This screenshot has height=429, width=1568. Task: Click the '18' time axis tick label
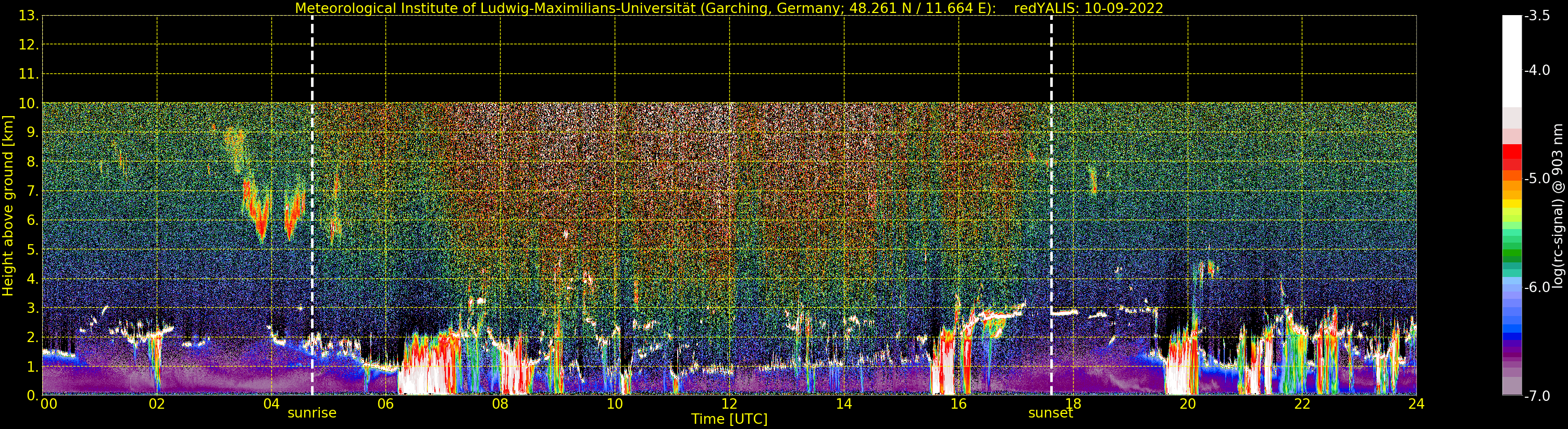[x=1073, y=404]
